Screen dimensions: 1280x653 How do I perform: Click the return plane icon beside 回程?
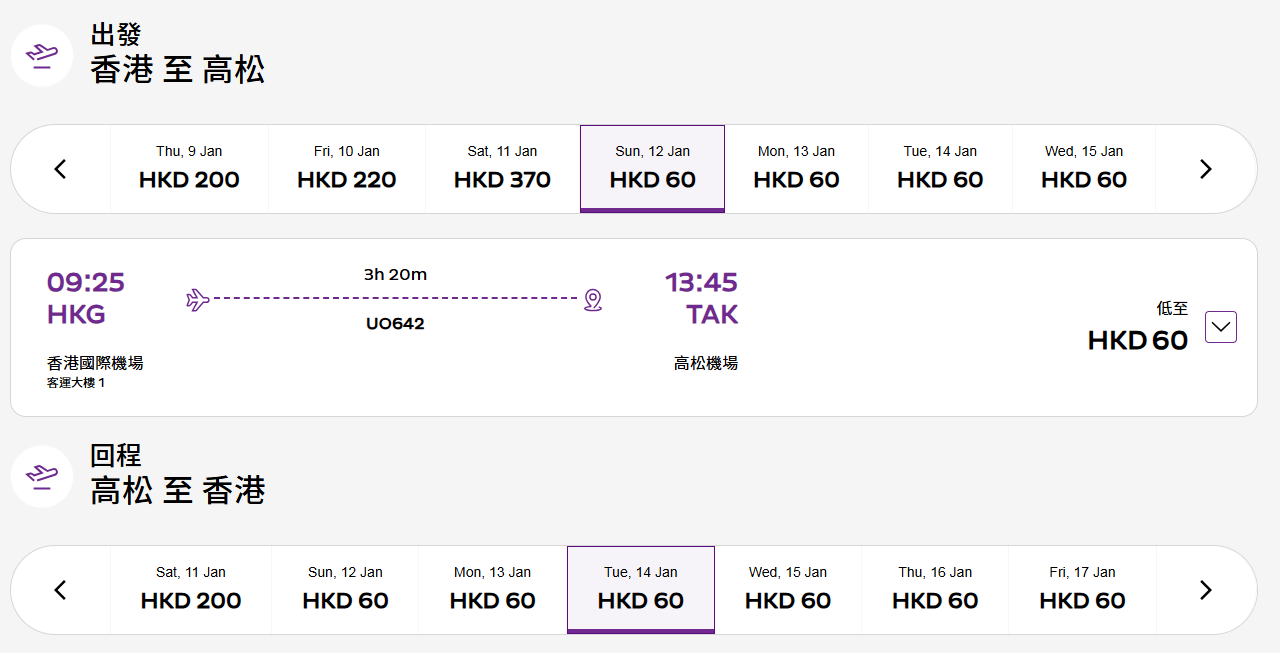pos(42,476)
